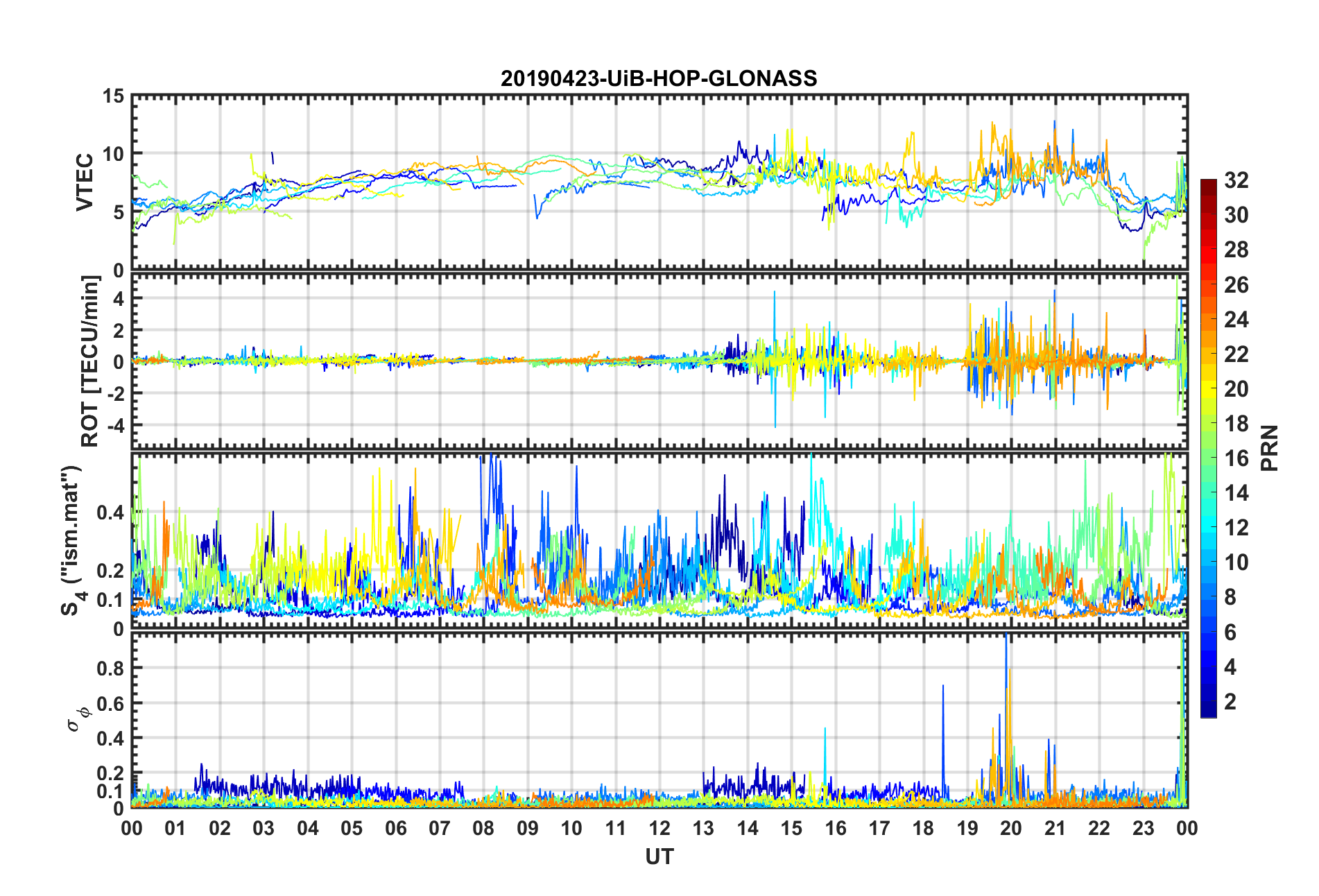Click S4 axis tick label 0.4
The image size is (1319, 896).
[111, 513]
